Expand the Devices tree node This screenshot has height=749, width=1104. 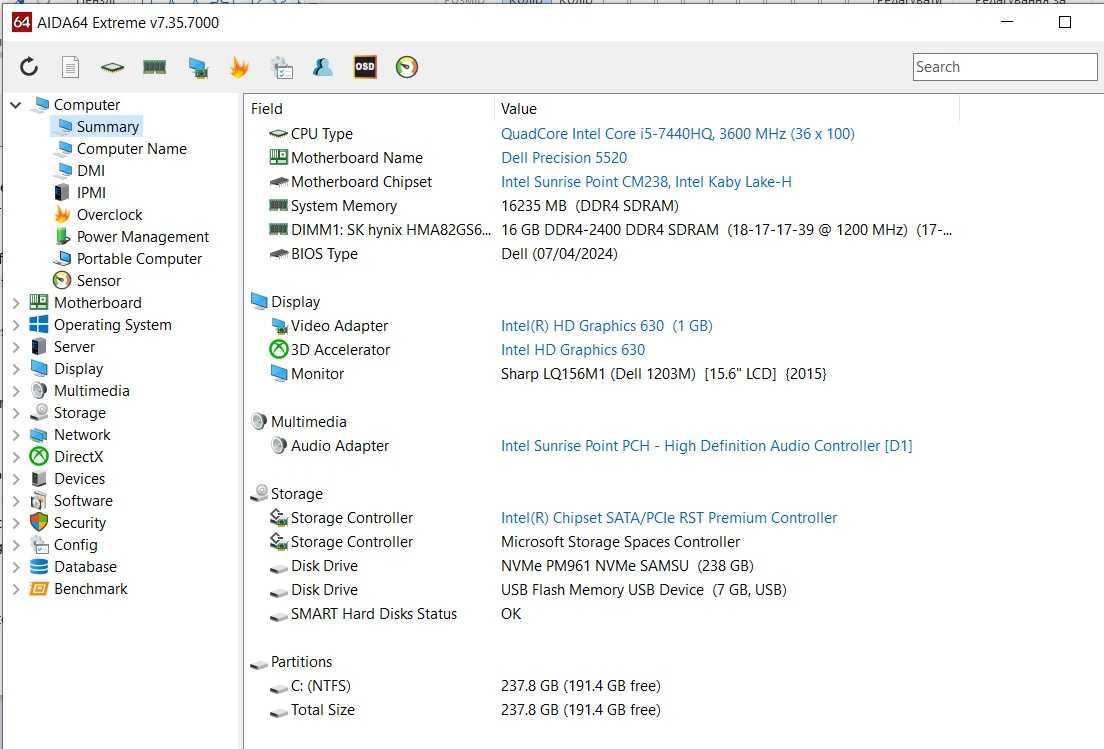pos(15,479)
